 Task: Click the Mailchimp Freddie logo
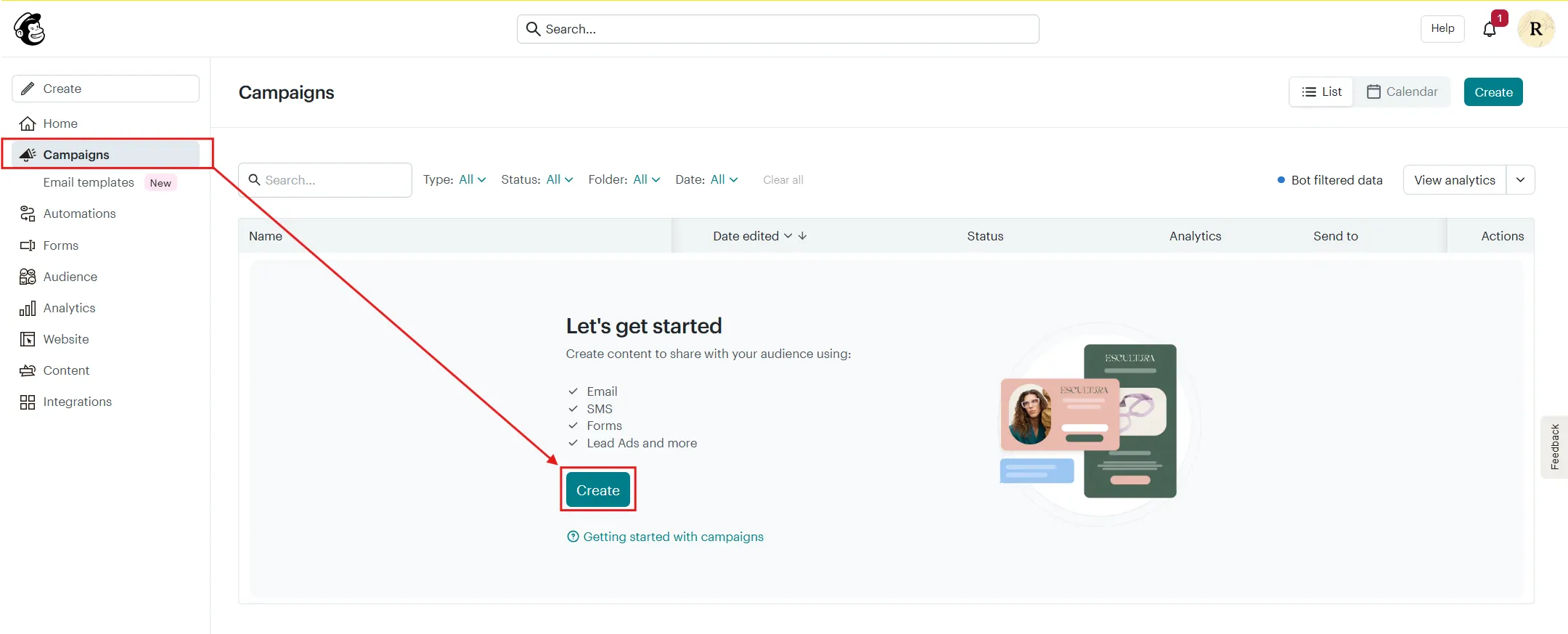pyautogui.click(x=29, y=29)
